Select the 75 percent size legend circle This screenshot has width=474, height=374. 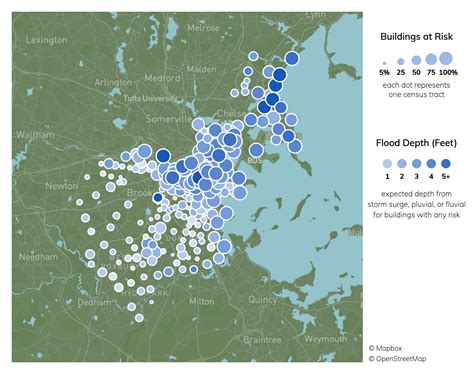point(431,59)
